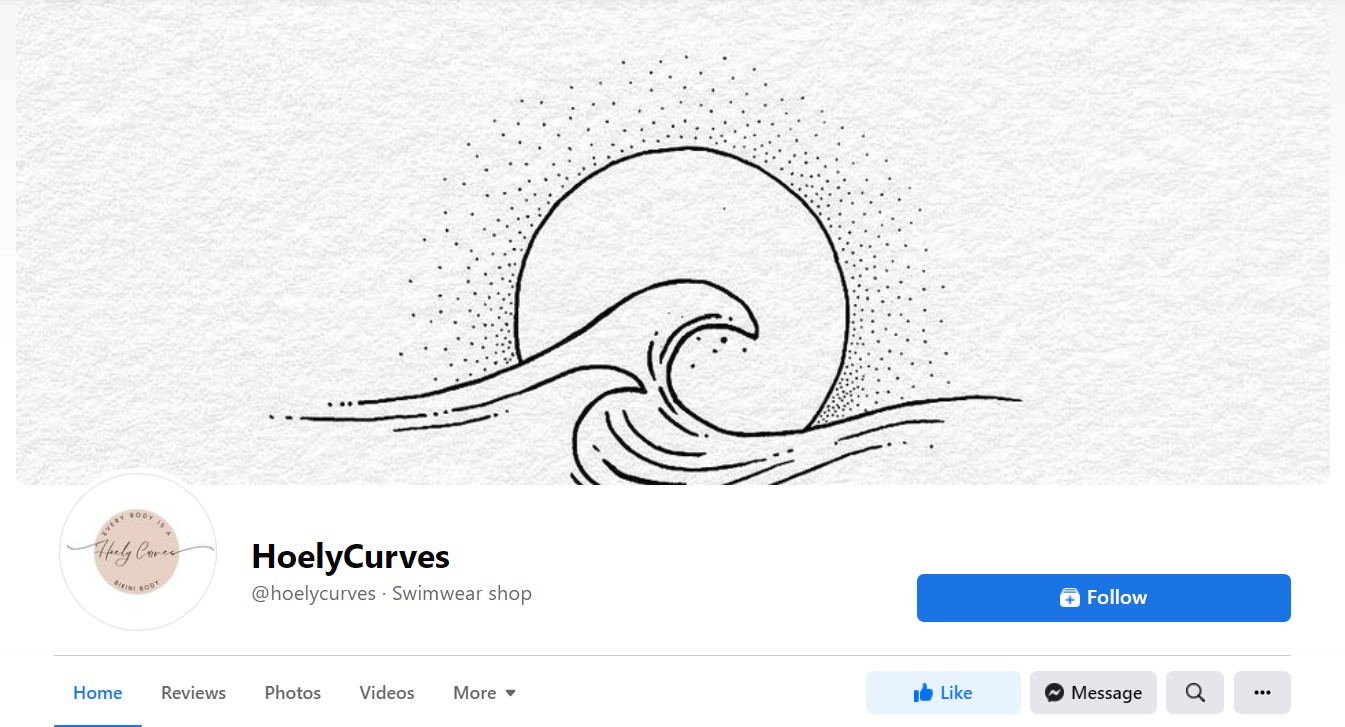Click the thumbs-up icon
This screenshot has height=727, width=1345.
point(923,693)
